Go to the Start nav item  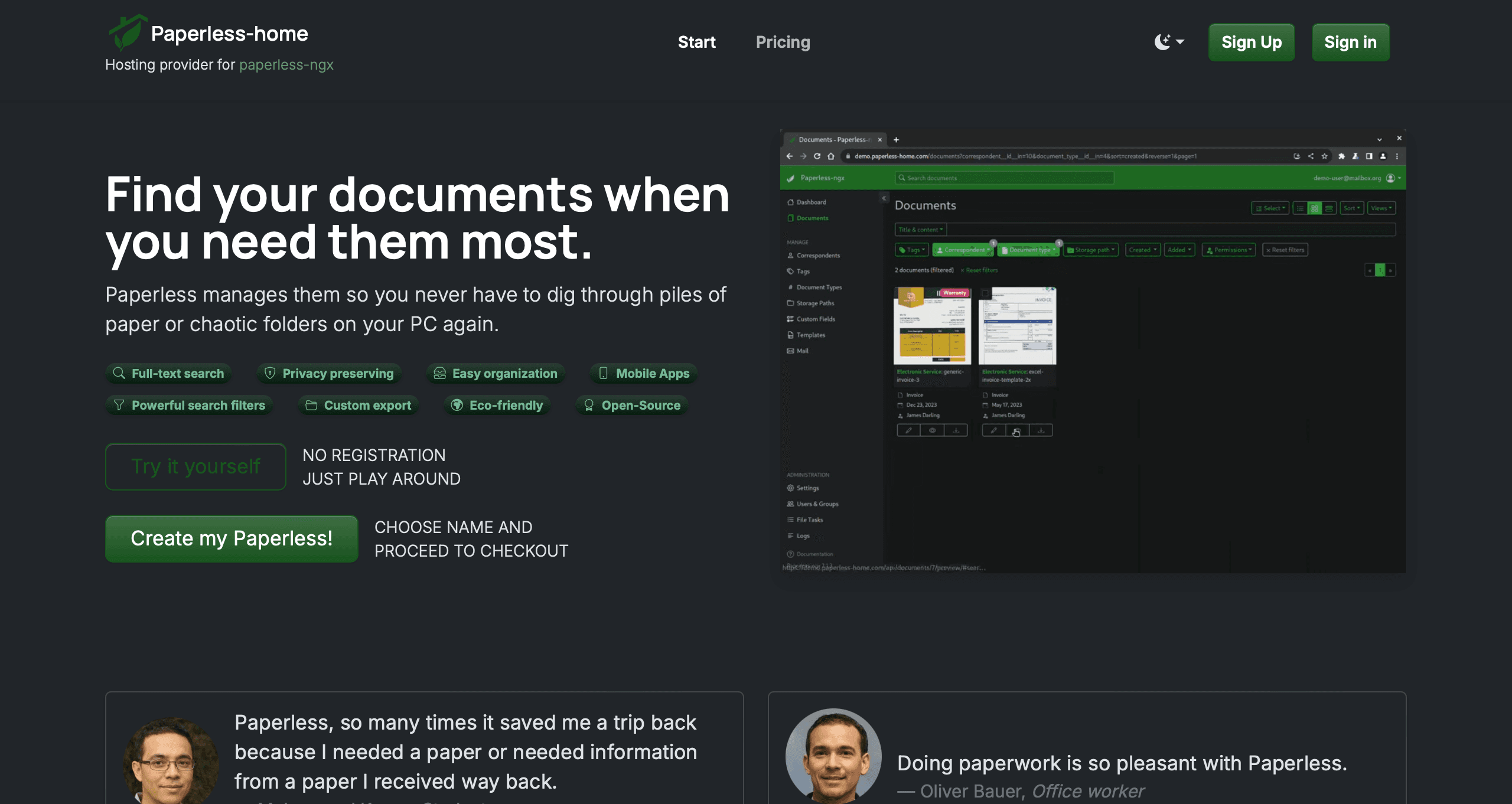(696, 42)
